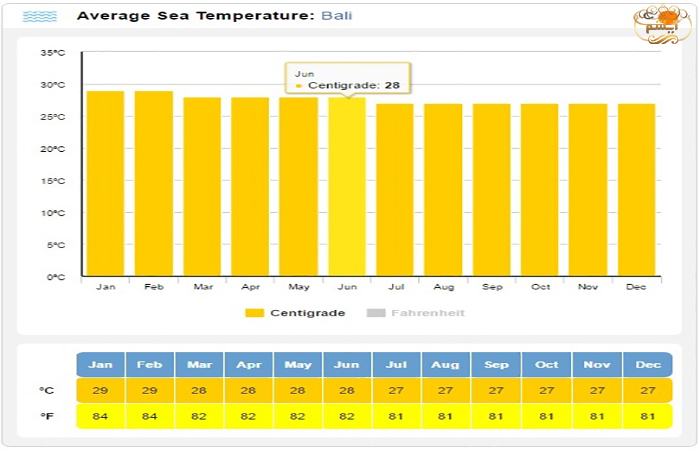Click the Mar column header in table
Screen dimensions: 700x450
point(199,365)
